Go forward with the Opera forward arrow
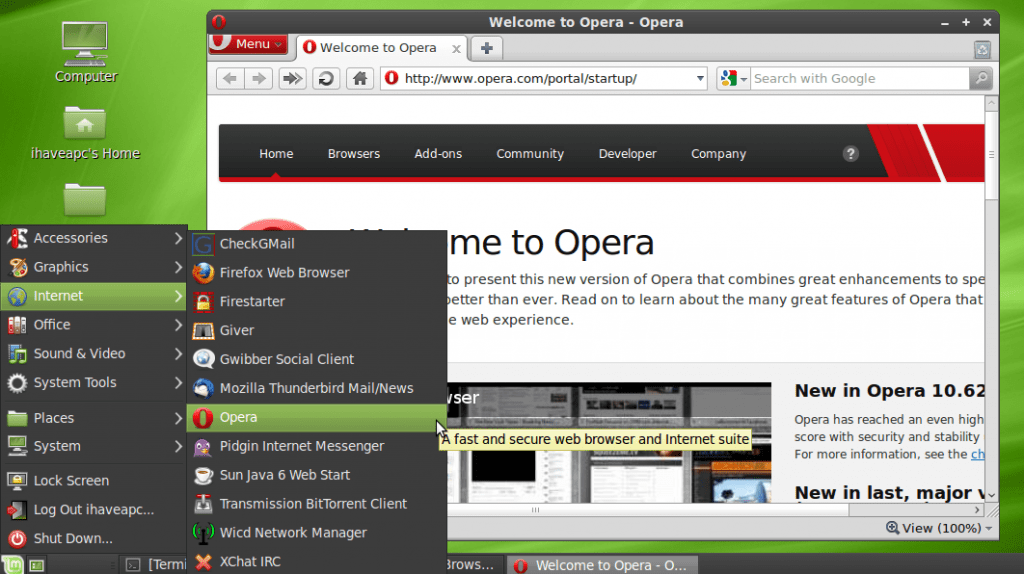 (259, 78)
